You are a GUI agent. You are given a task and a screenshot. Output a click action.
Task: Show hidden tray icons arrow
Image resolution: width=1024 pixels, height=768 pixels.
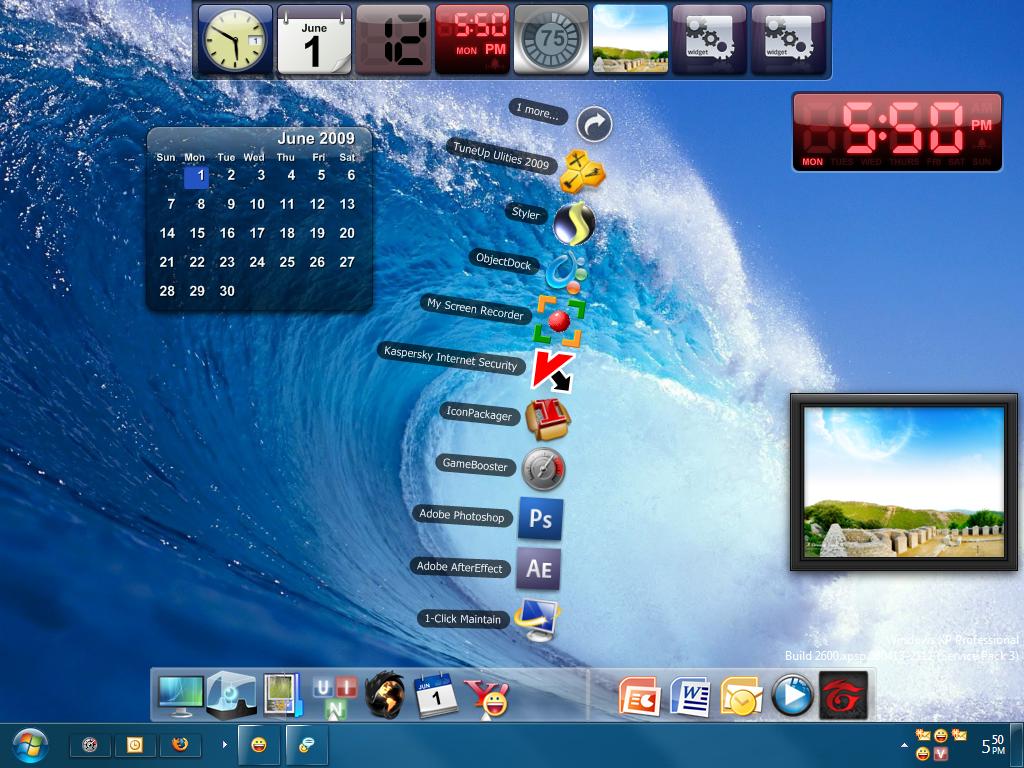(904, 744)
